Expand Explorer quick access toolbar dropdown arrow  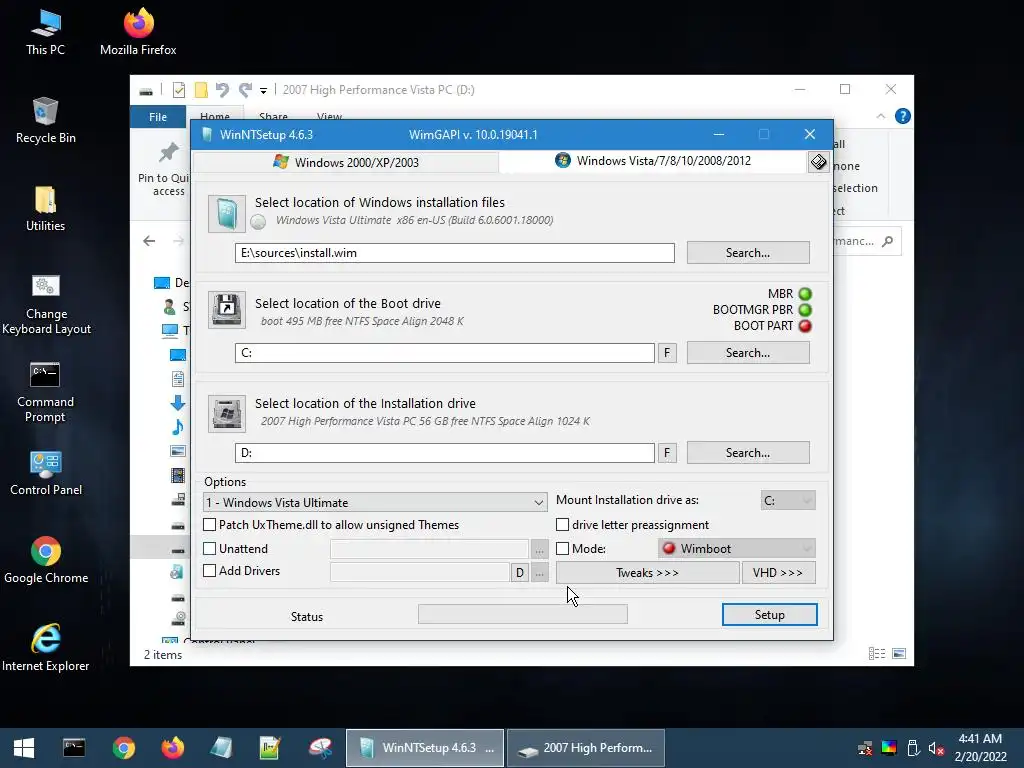pyautogui.click(x=263, y=90)
